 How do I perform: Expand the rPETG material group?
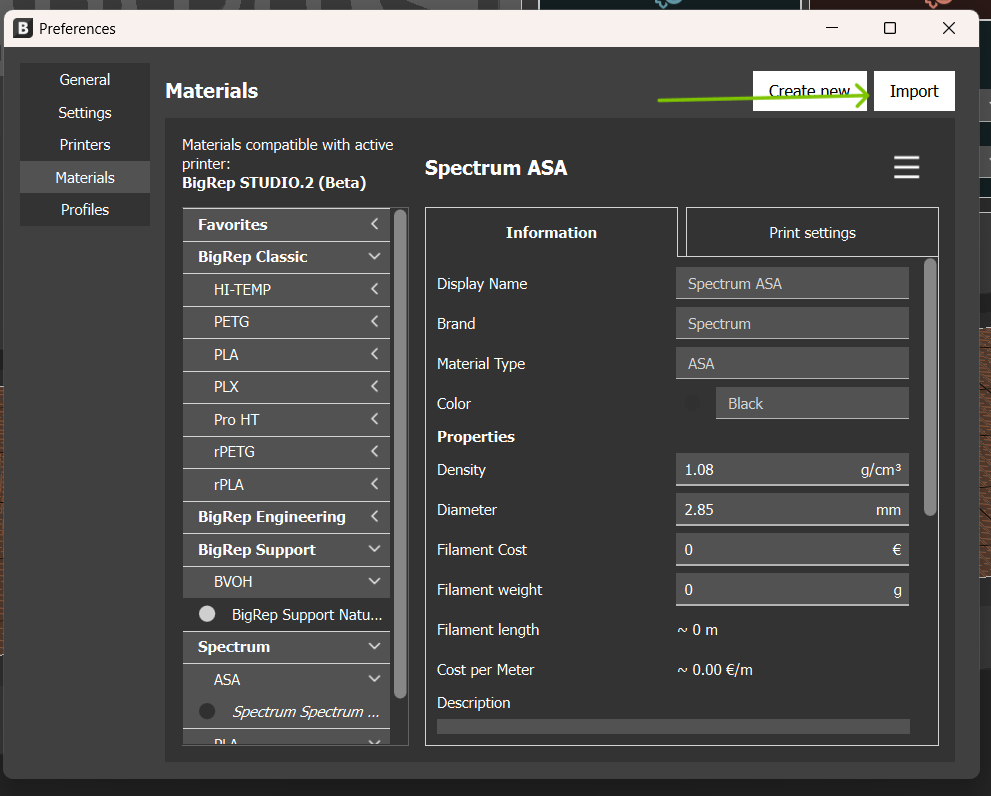coord(286,452)
